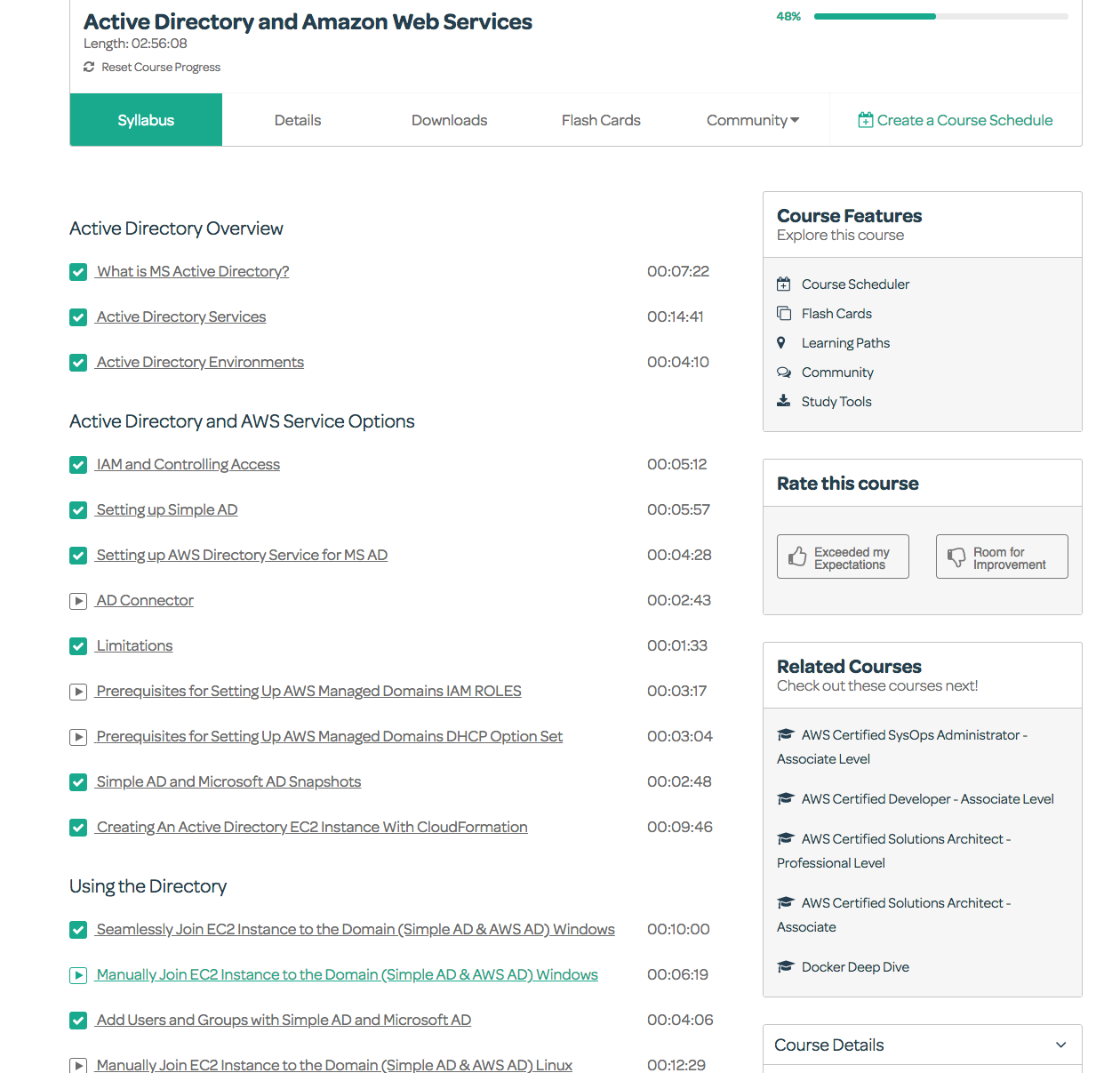
Task: Toggle checkmark for Creating An Active Directory EC2 Instance
Action: coord(78,828)
